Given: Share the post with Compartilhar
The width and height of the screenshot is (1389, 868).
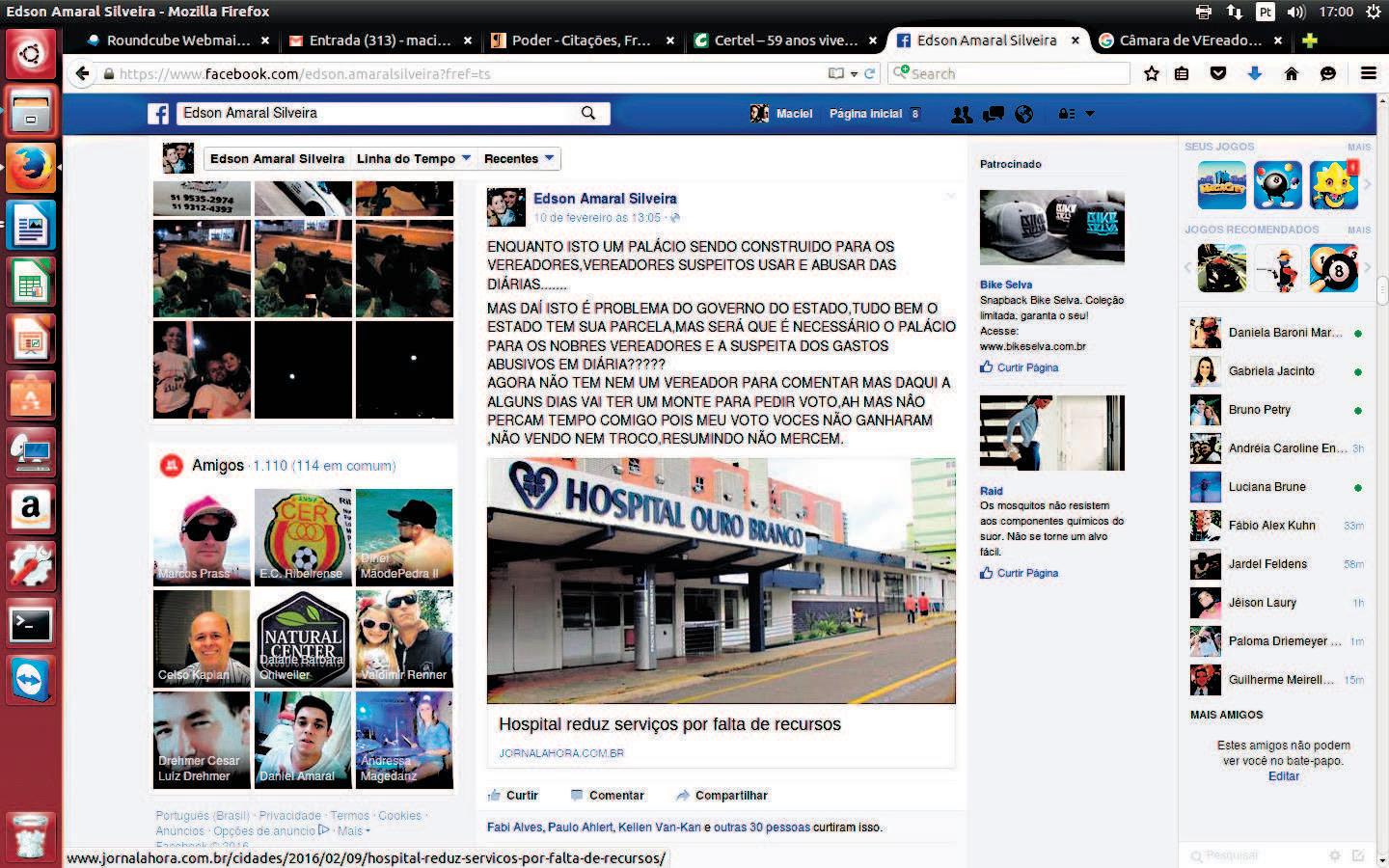Looking at the screenshot, I should click(x=722, y=796).
